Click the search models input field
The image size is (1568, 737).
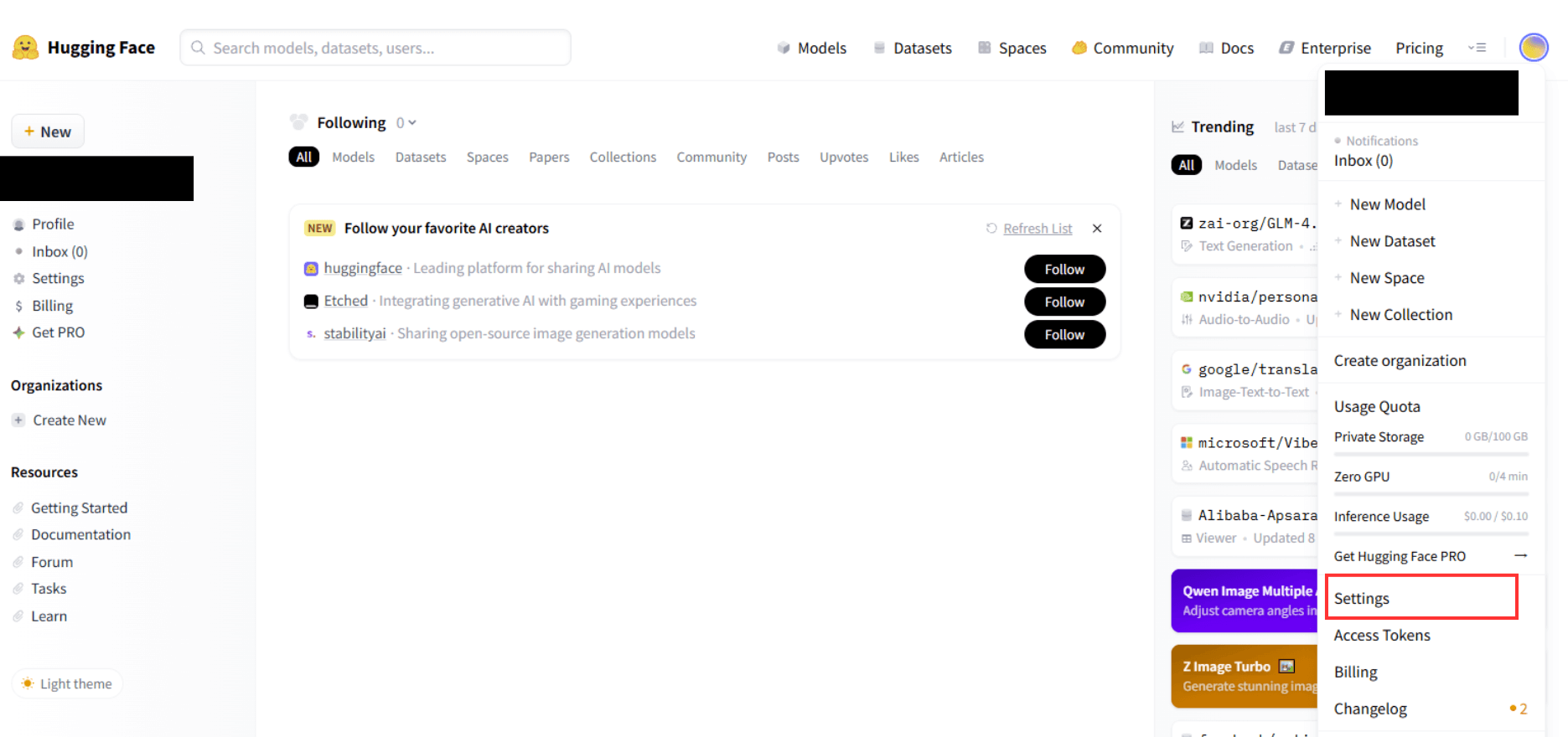375,48
